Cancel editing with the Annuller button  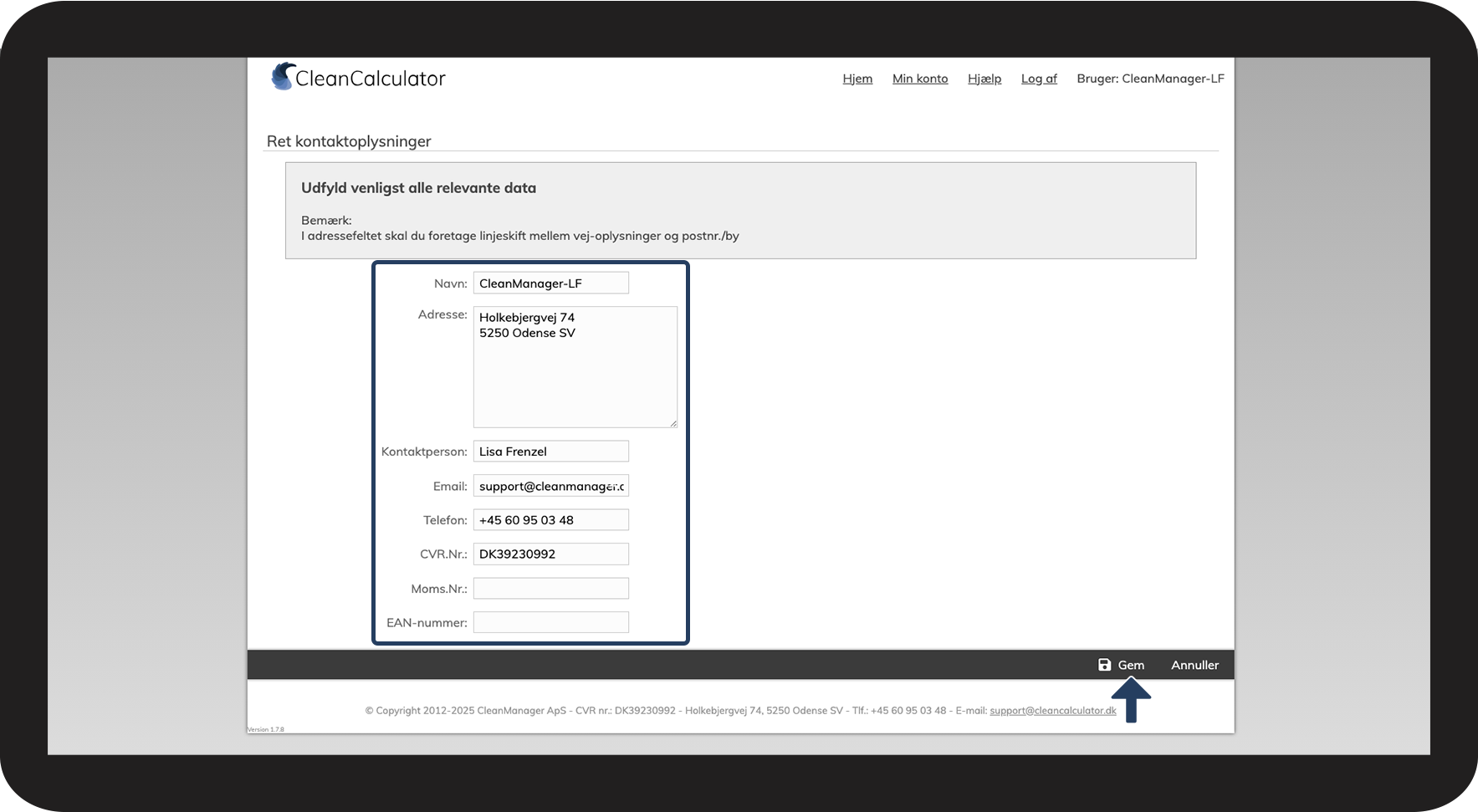tap(1194, 665)
